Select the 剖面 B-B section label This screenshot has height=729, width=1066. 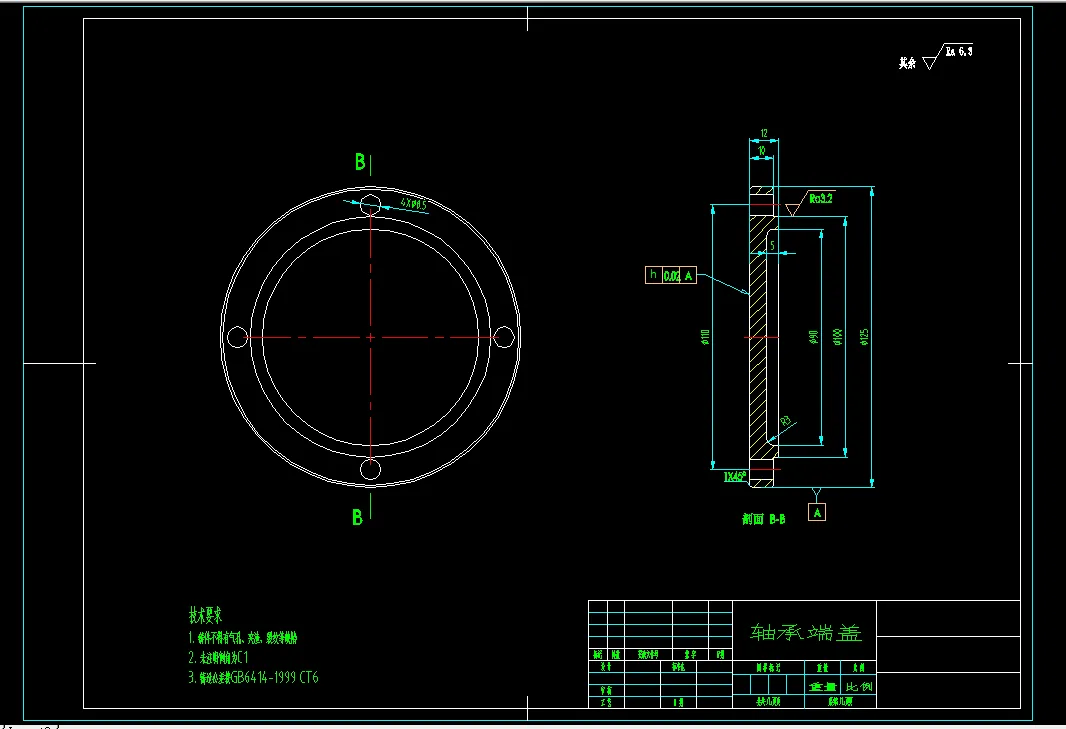point(763,519)
